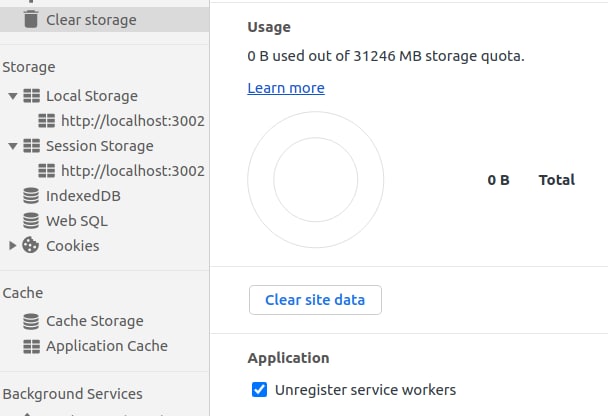Click the Local Storage grid icon
608x416 pixels.
[30, 96]
